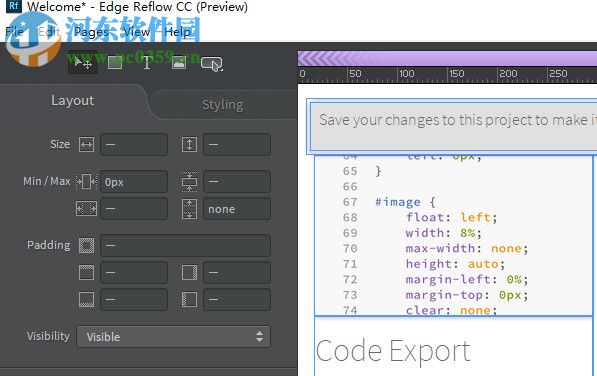Click the ruler at the 200 mark
The width and height of the screenshot is (597, 376).
click(508, 74)
